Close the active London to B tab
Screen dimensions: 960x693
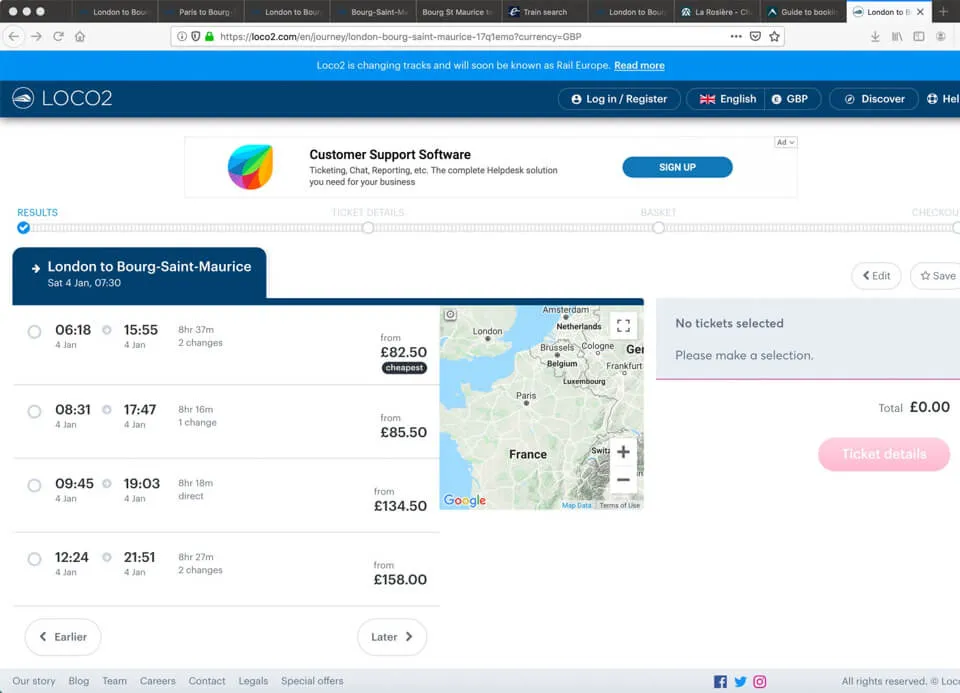coord(920,12)
